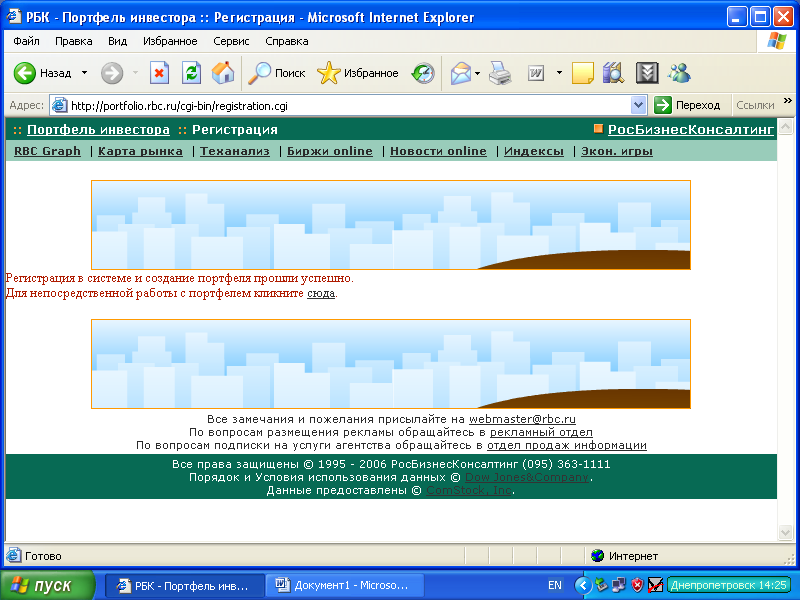Click the yellow note Discuss icon
Viewport: 800px width, 600px height.
(583, 73)
